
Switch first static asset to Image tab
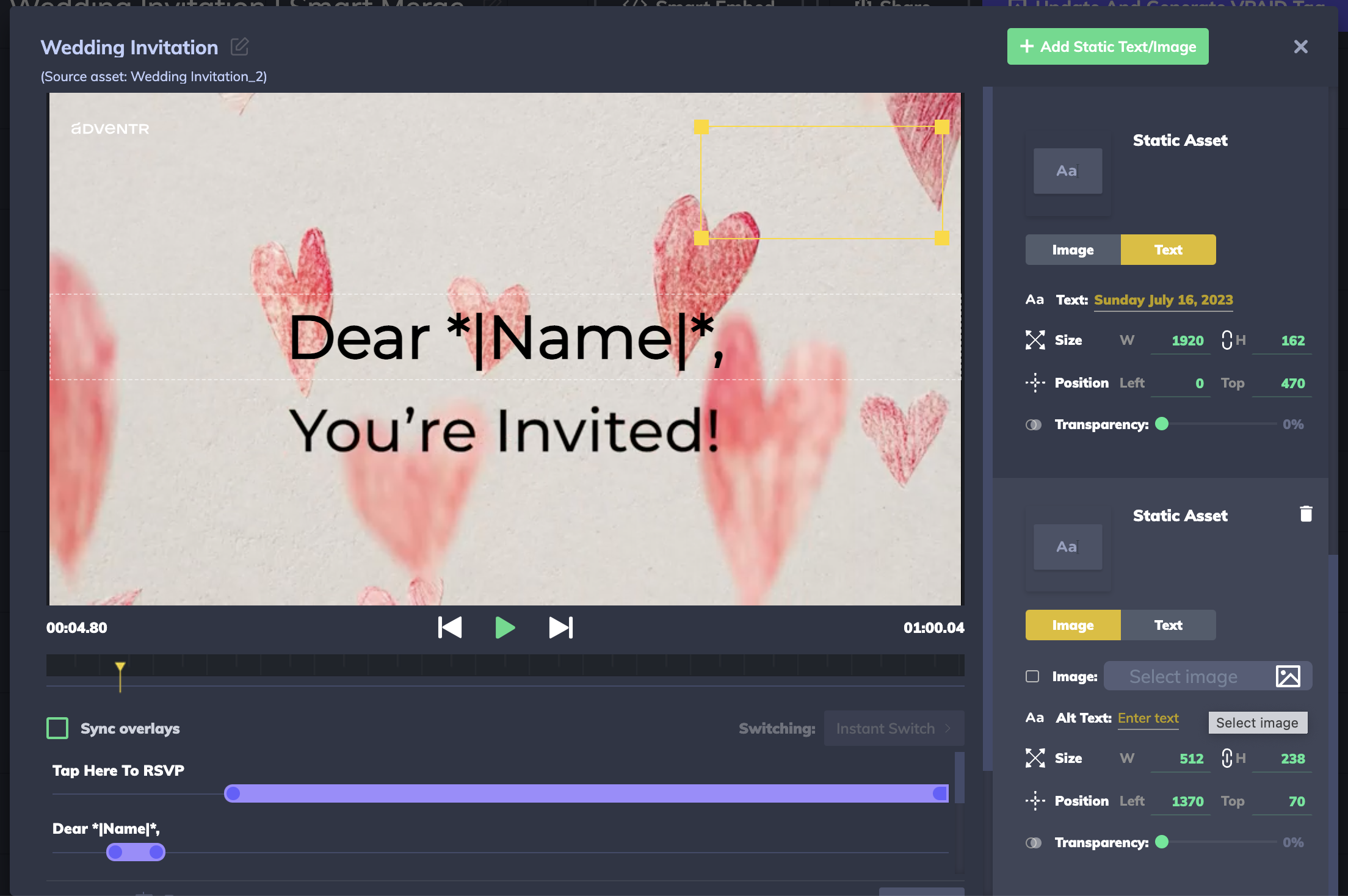pyautogui.click(x=1073, y=250)
